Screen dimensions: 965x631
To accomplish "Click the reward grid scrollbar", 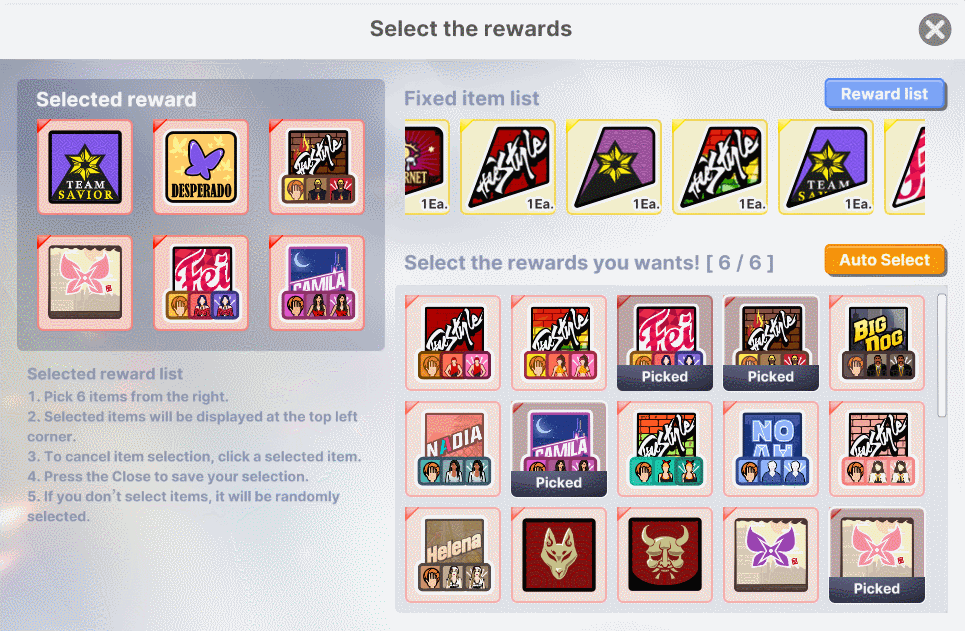I will pyautogui.click(x=942, y=355).
